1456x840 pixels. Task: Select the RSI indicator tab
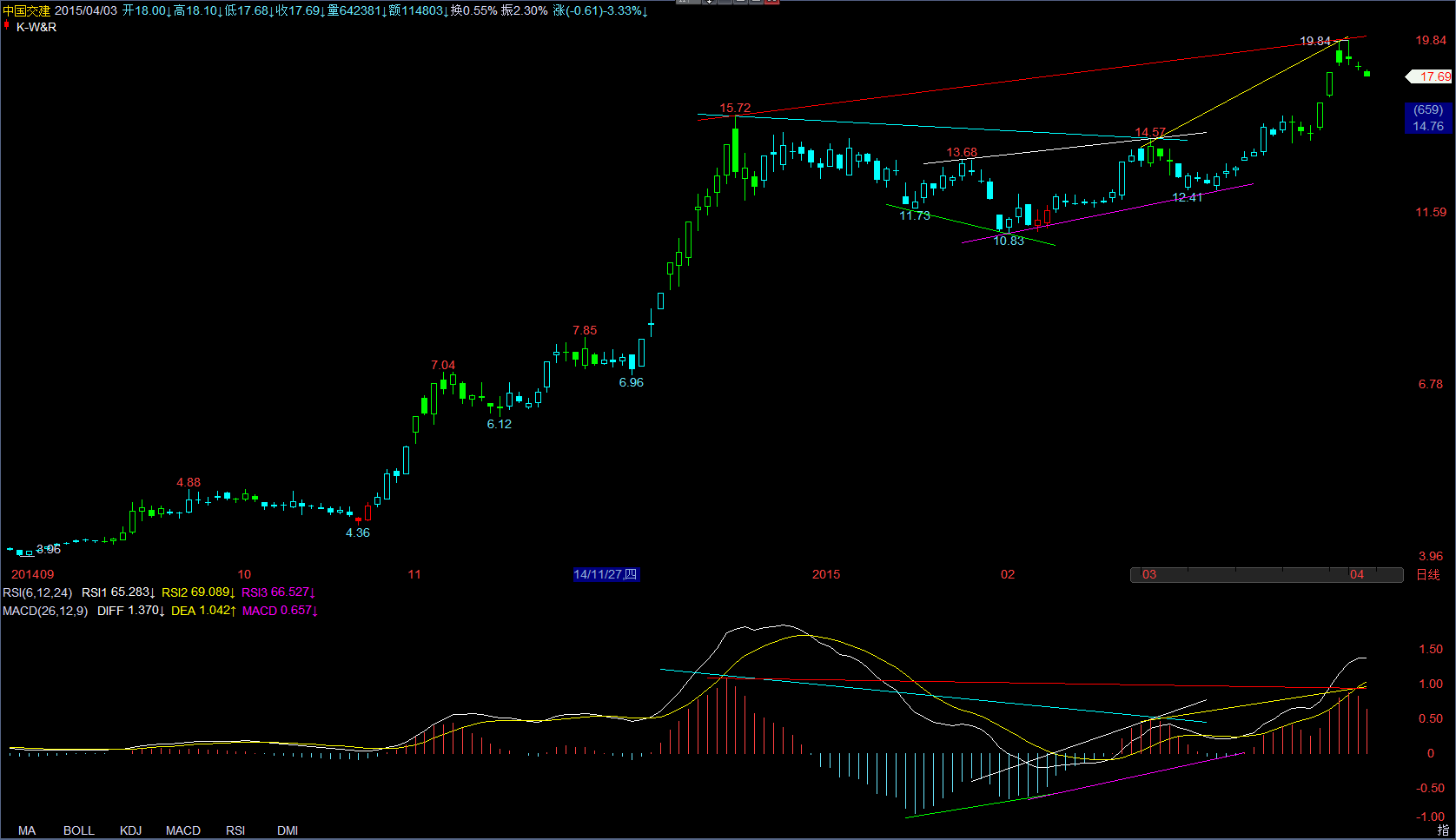click(x=235, y=830)
